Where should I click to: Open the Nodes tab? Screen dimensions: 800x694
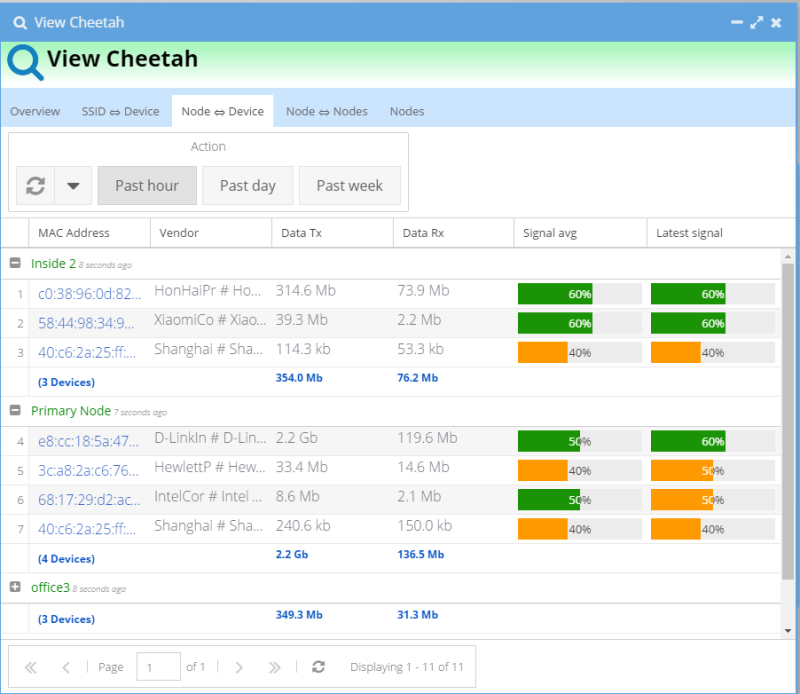(407, 111)
